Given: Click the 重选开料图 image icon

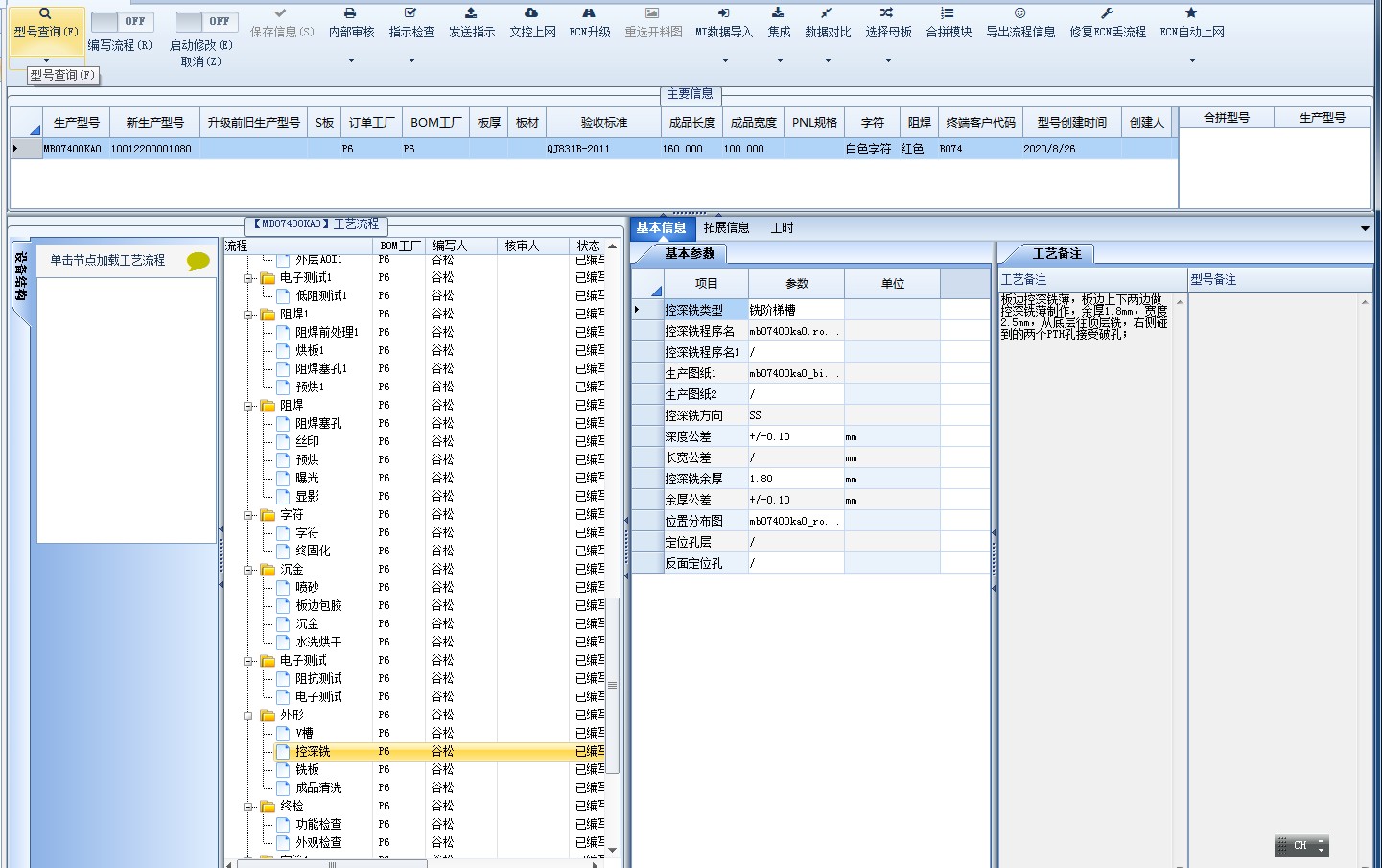Looking at the screenshot, I should tap(652, 13).
